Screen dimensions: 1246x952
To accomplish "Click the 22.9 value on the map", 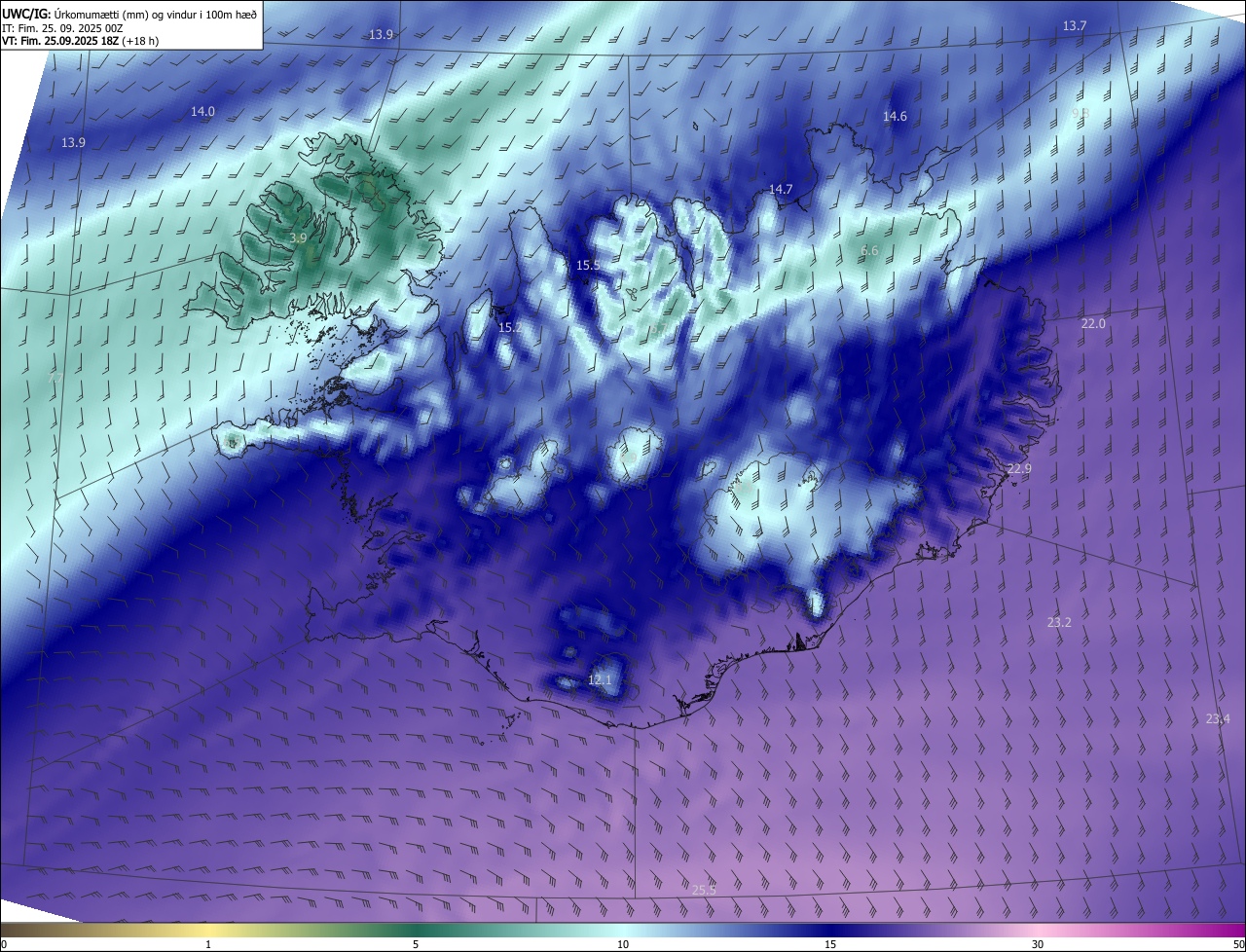I will [x=1019, y=469].
